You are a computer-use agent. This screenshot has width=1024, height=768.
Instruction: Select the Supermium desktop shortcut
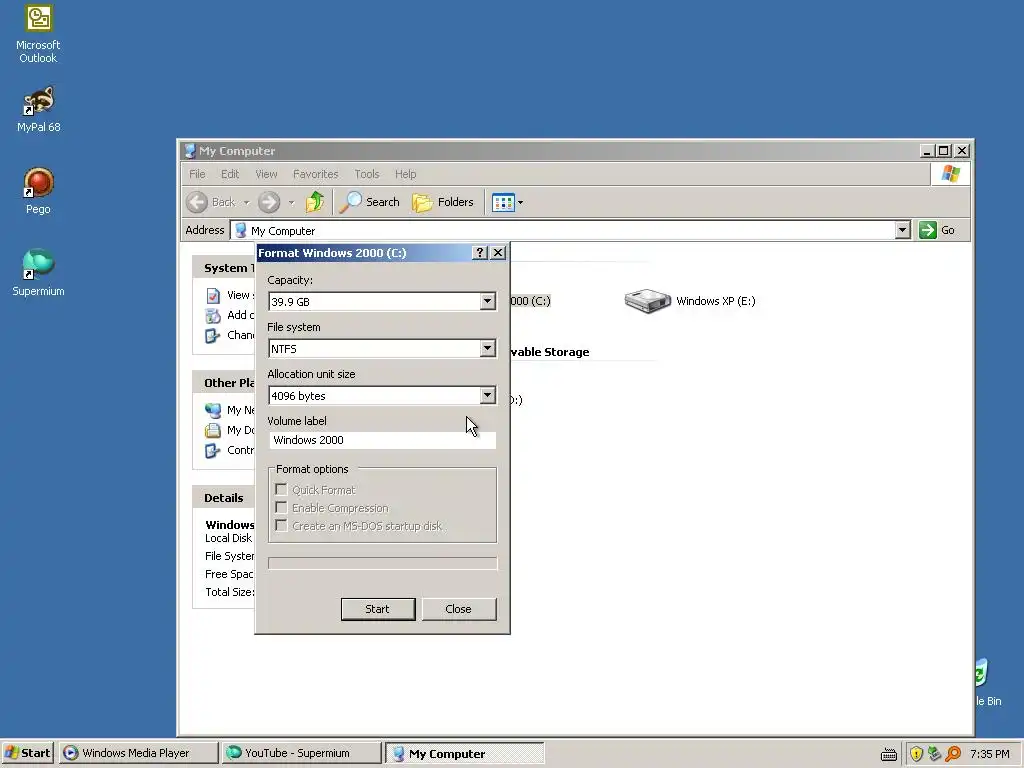pos(38,273)
